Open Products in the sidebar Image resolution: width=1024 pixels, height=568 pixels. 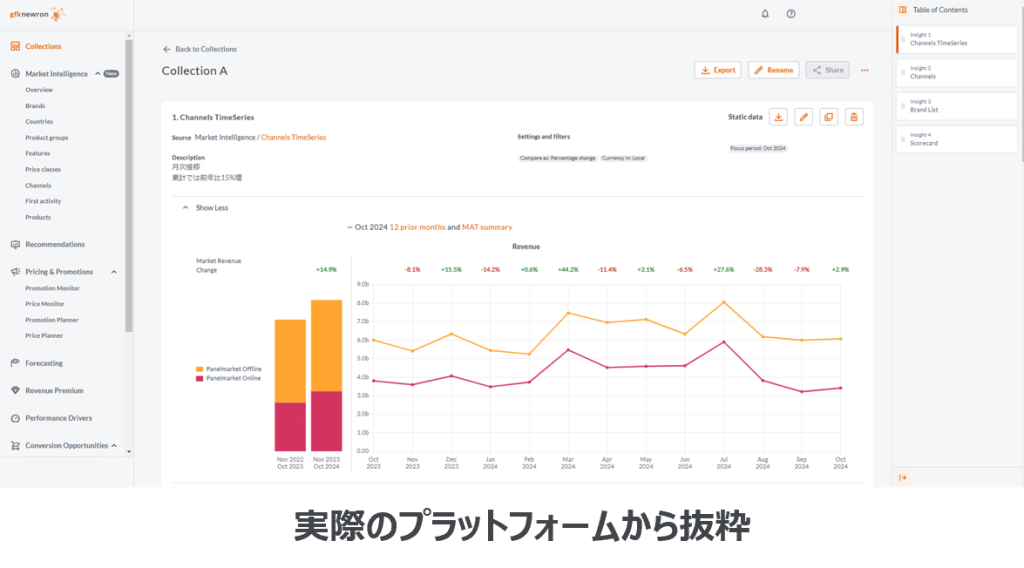[38, 217]
